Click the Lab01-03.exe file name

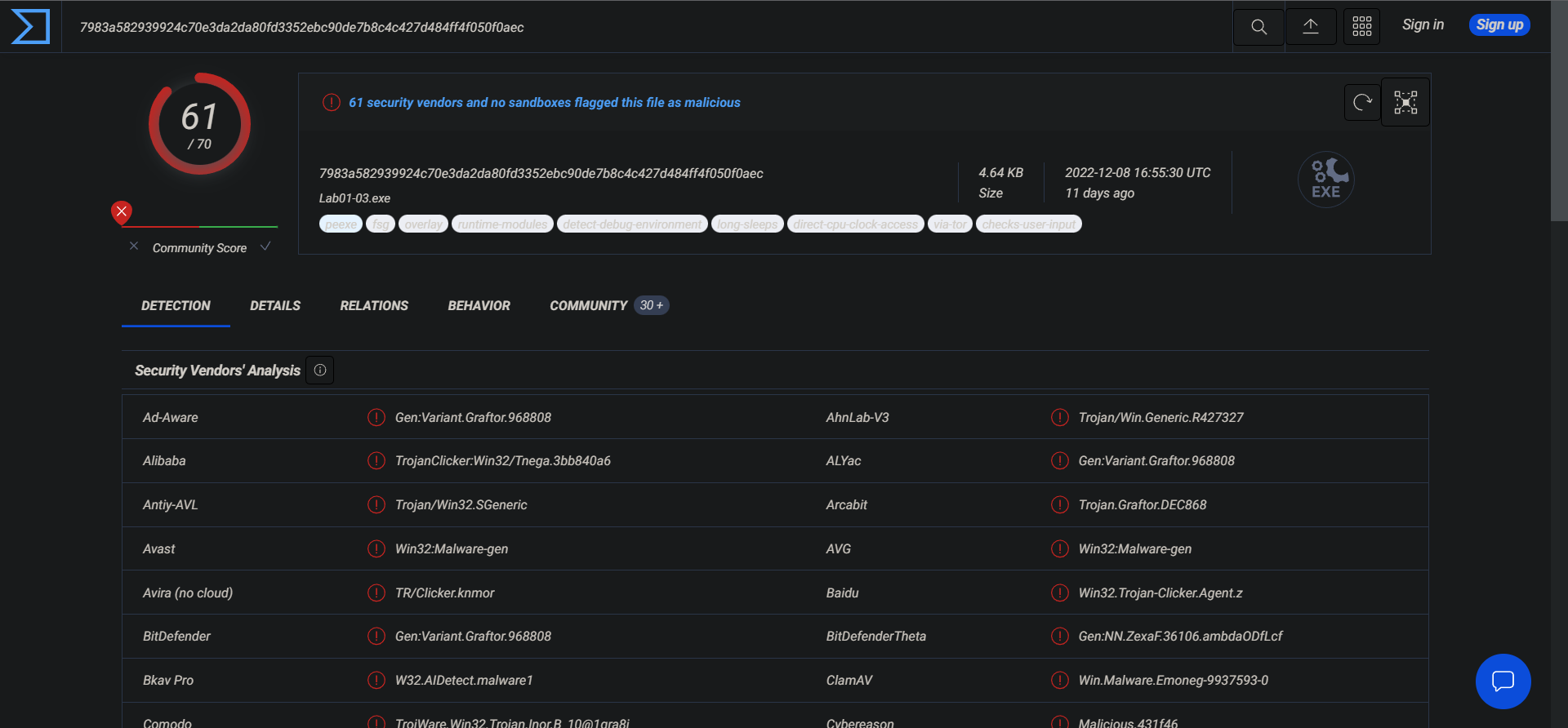click(x=354, y=198)
